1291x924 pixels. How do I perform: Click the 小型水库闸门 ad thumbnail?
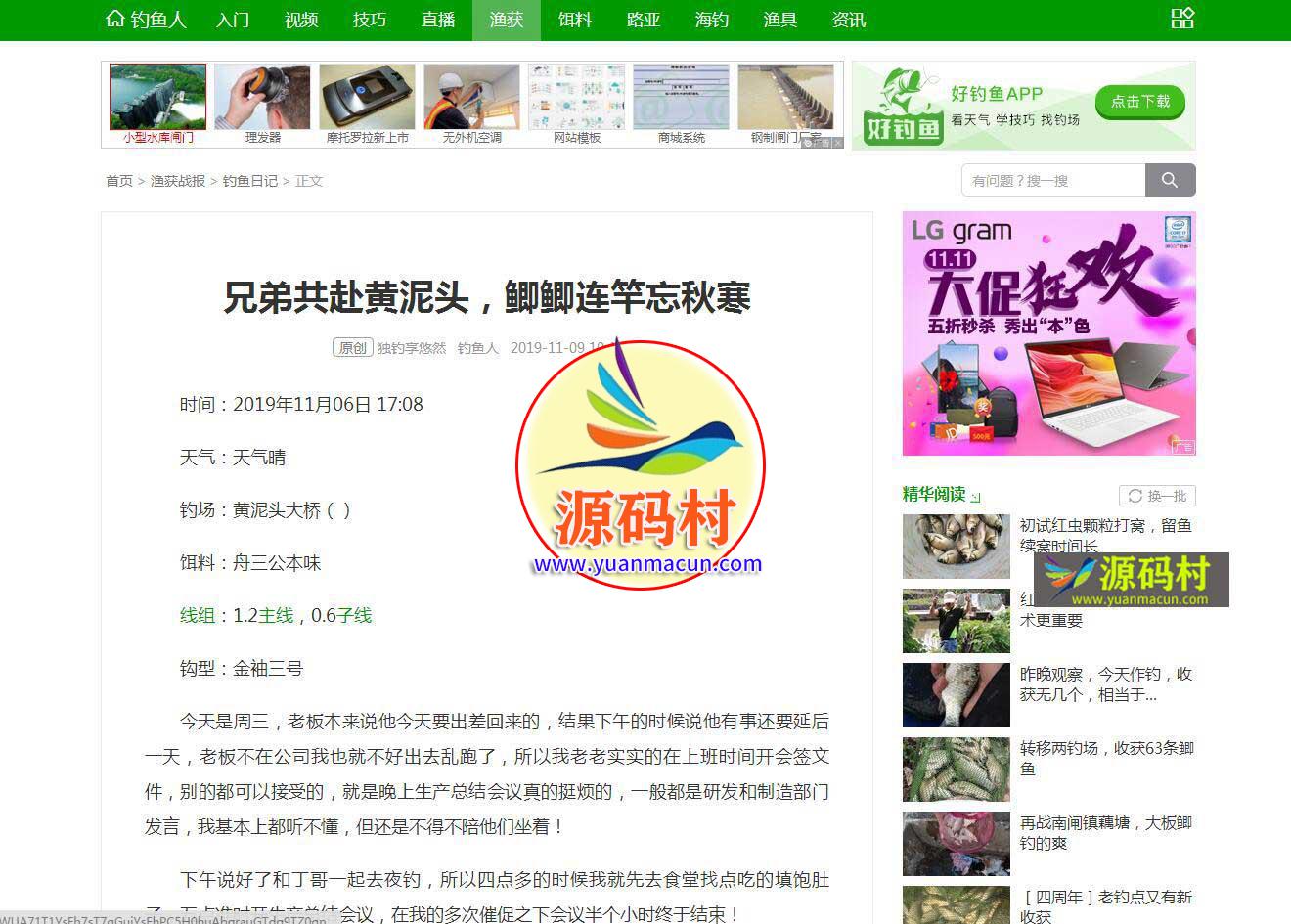click(x=157, y=98)
